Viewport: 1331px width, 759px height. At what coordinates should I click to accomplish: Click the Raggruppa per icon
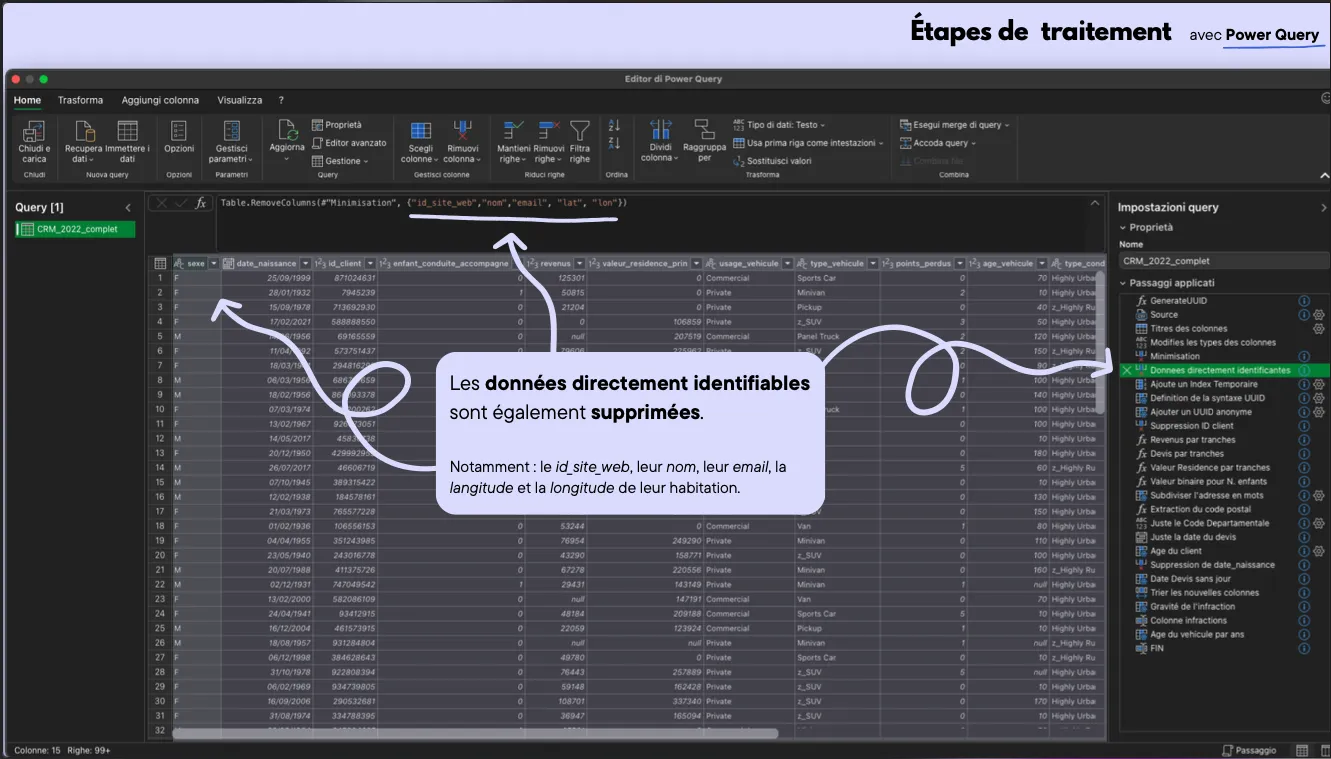704,130
